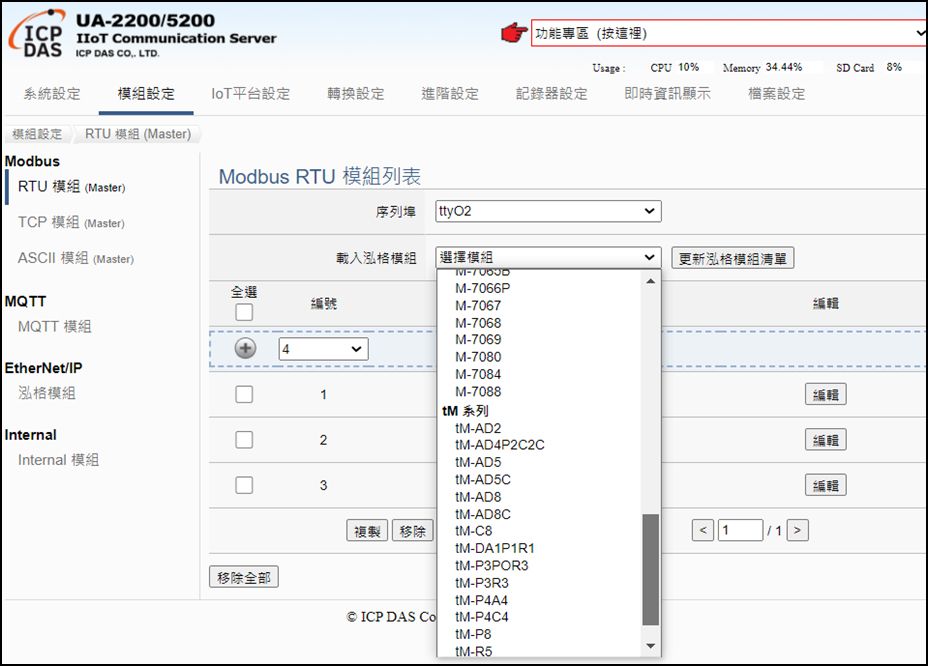This screenshot has height=666, width=928.
Task: Open the 系統設定 tab
Action: tap(51, 94)
